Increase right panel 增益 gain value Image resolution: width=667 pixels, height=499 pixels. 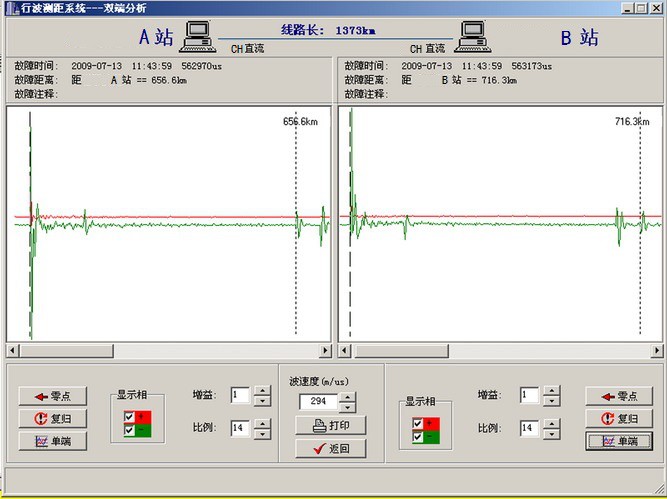[552, 391]
